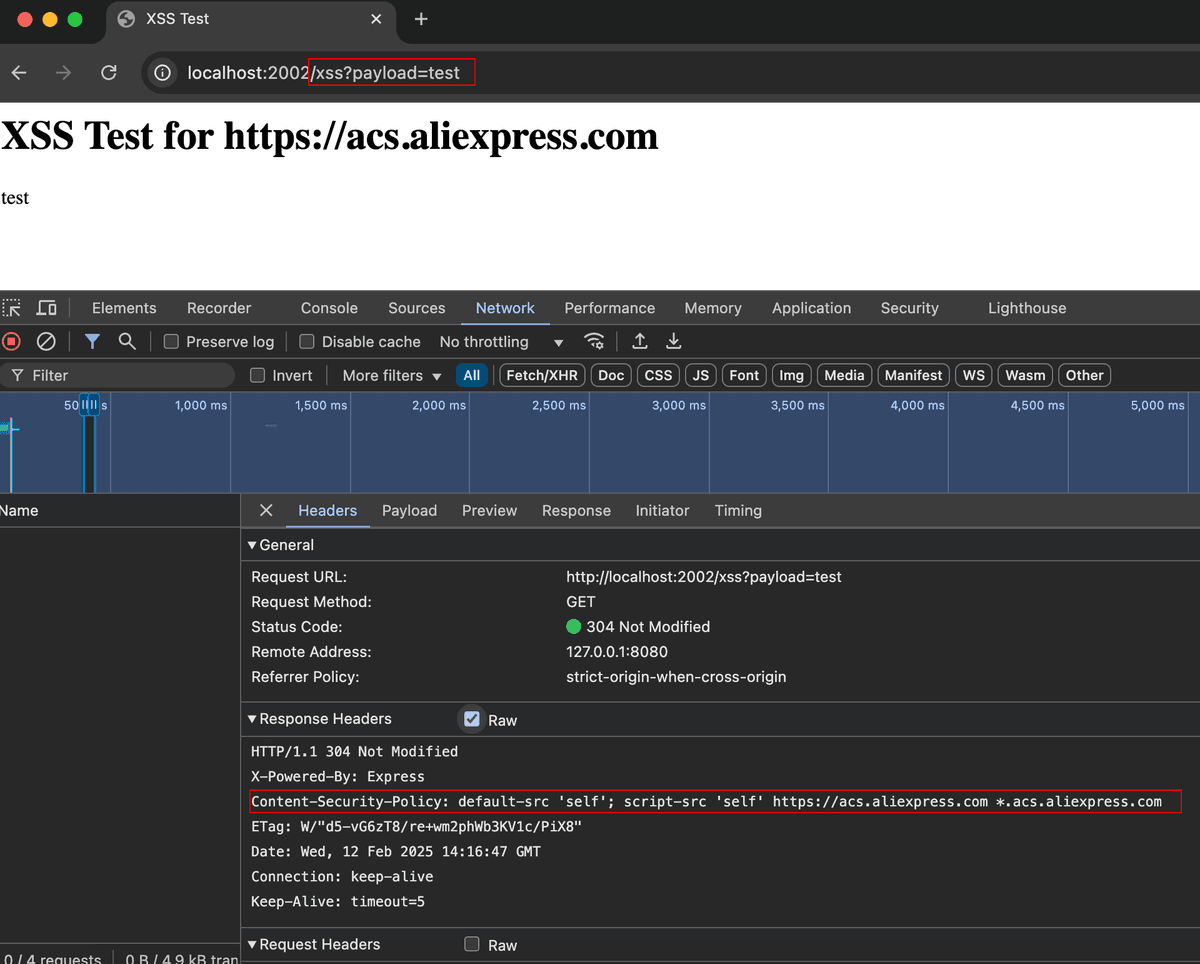The image size is (1200, 964).
Task: Expand the Request Headers section
Action: pyautogui.click(x=253, y=944)
